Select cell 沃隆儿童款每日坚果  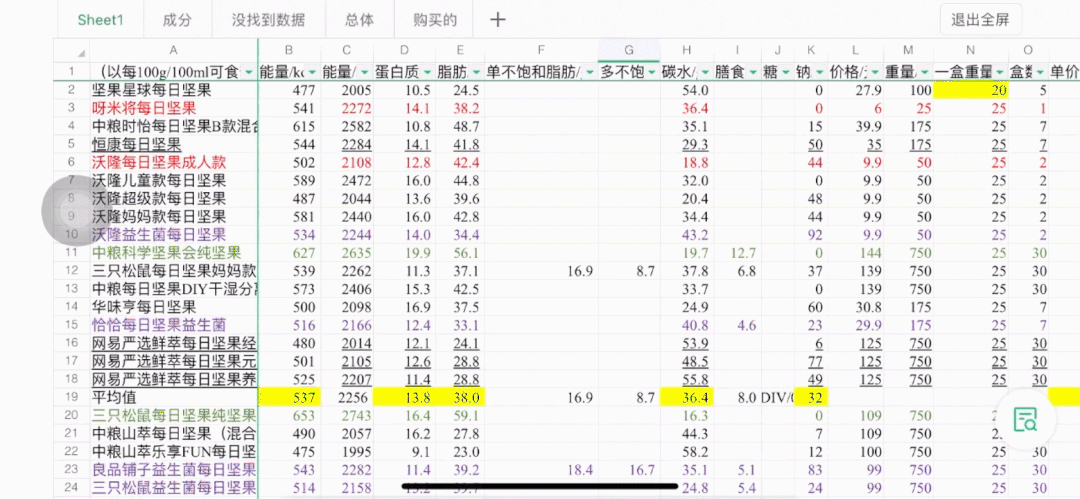pos(174,181)
